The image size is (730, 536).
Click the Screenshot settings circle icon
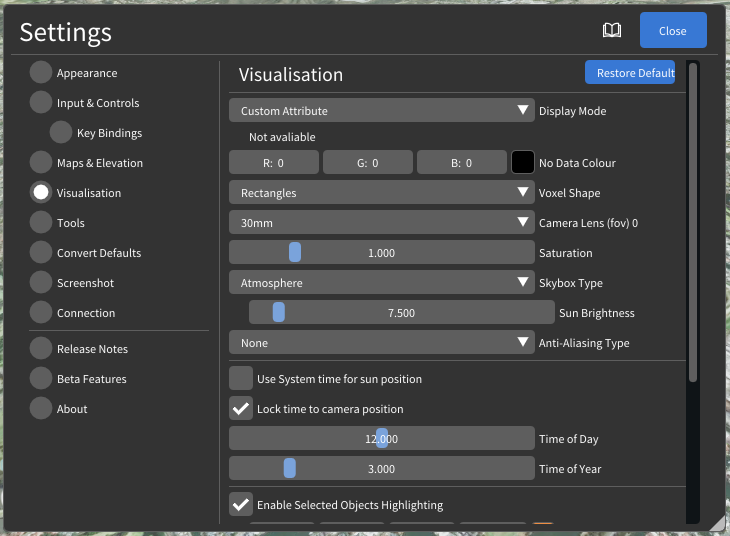point(41,283)
